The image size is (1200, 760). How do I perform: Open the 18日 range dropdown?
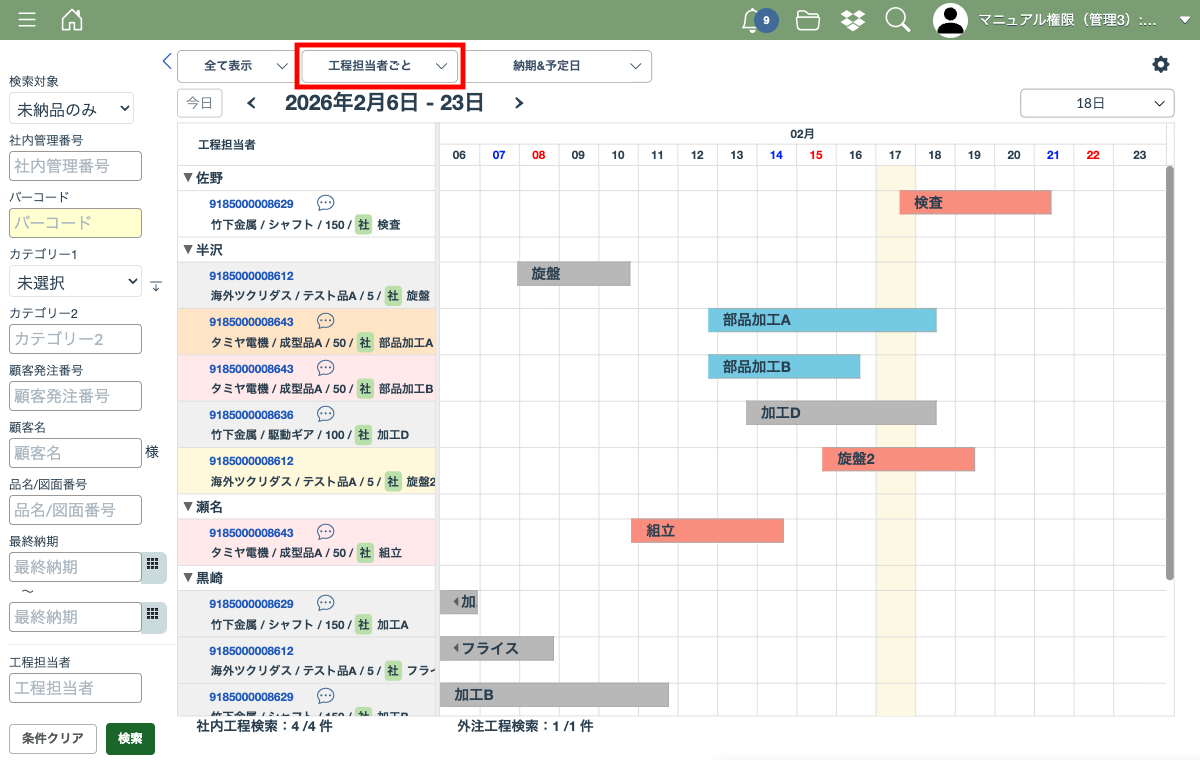[x=1096, y=103]
